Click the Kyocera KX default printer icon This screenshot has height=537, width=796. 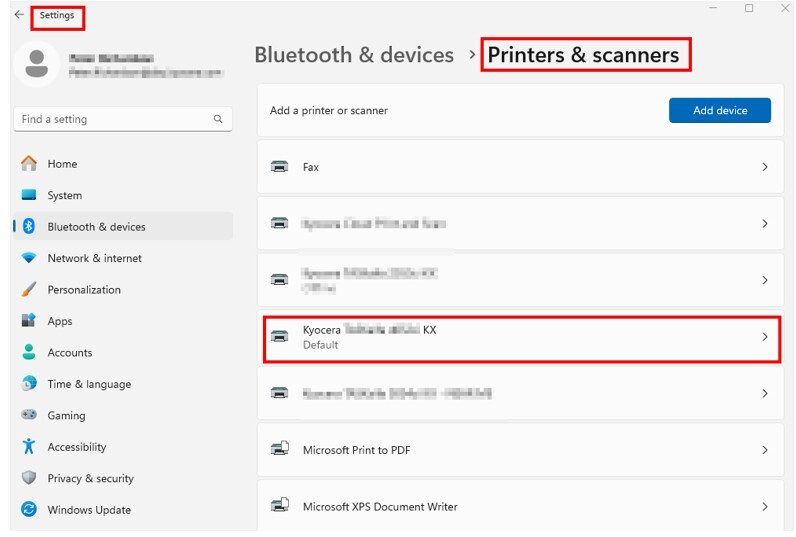[280, 337]
